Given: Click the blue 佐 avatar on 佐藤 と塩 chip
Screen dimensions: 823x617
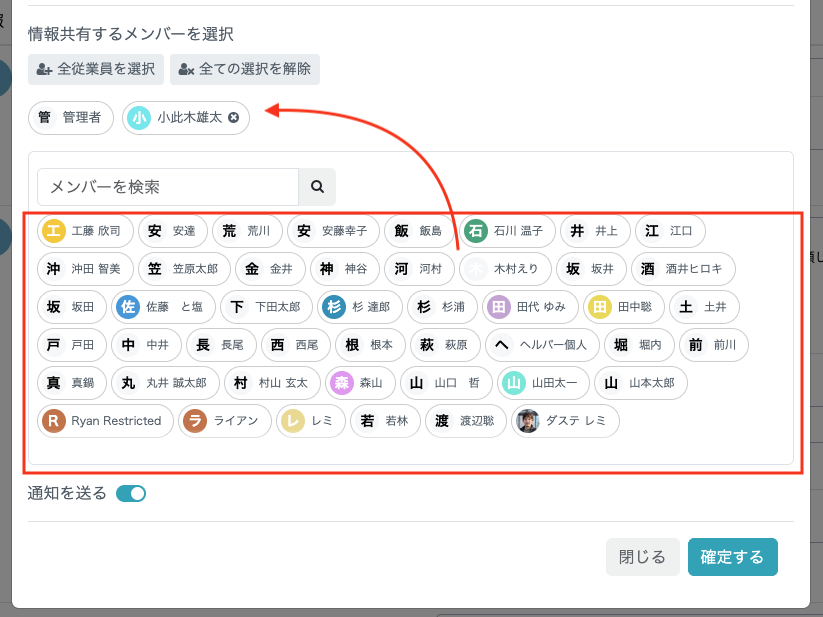Looking at the screenshot, I should (128, 307).
